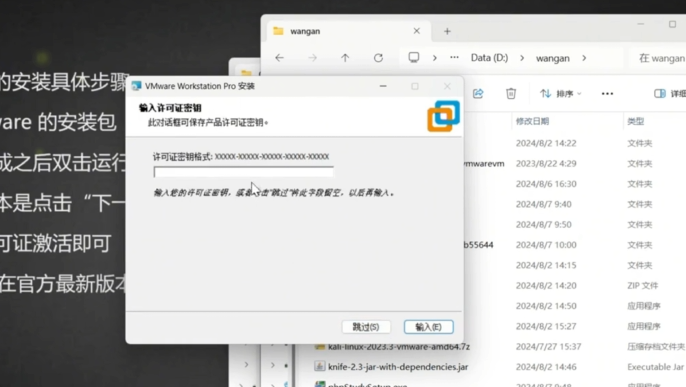Minimize the VMware Workstation Pro installer window
686x387 pixels.
click(x=383, y=86)
